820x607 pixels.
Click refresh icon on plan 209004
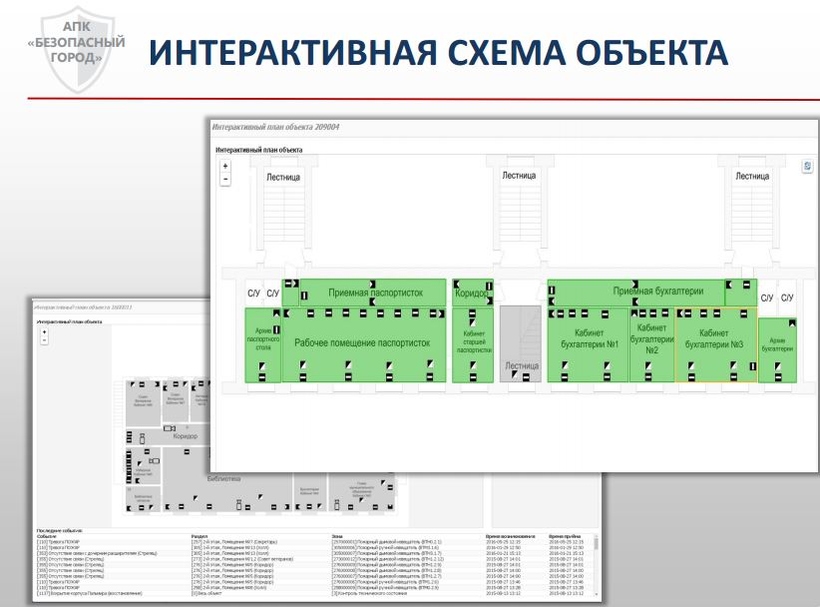click(x=806, y=167)
